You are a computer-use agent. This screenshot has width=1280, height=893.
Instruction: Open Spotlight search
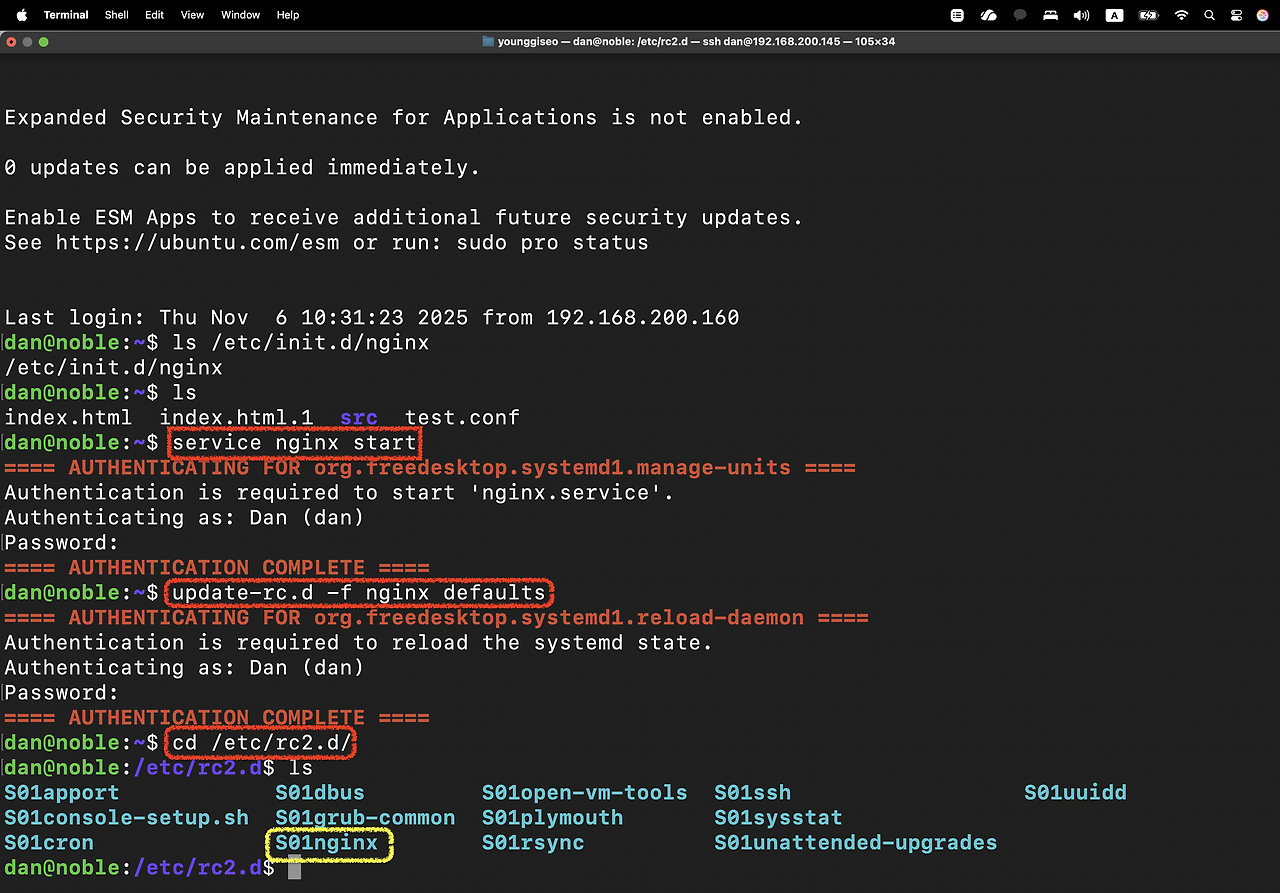coord(1210,15)
